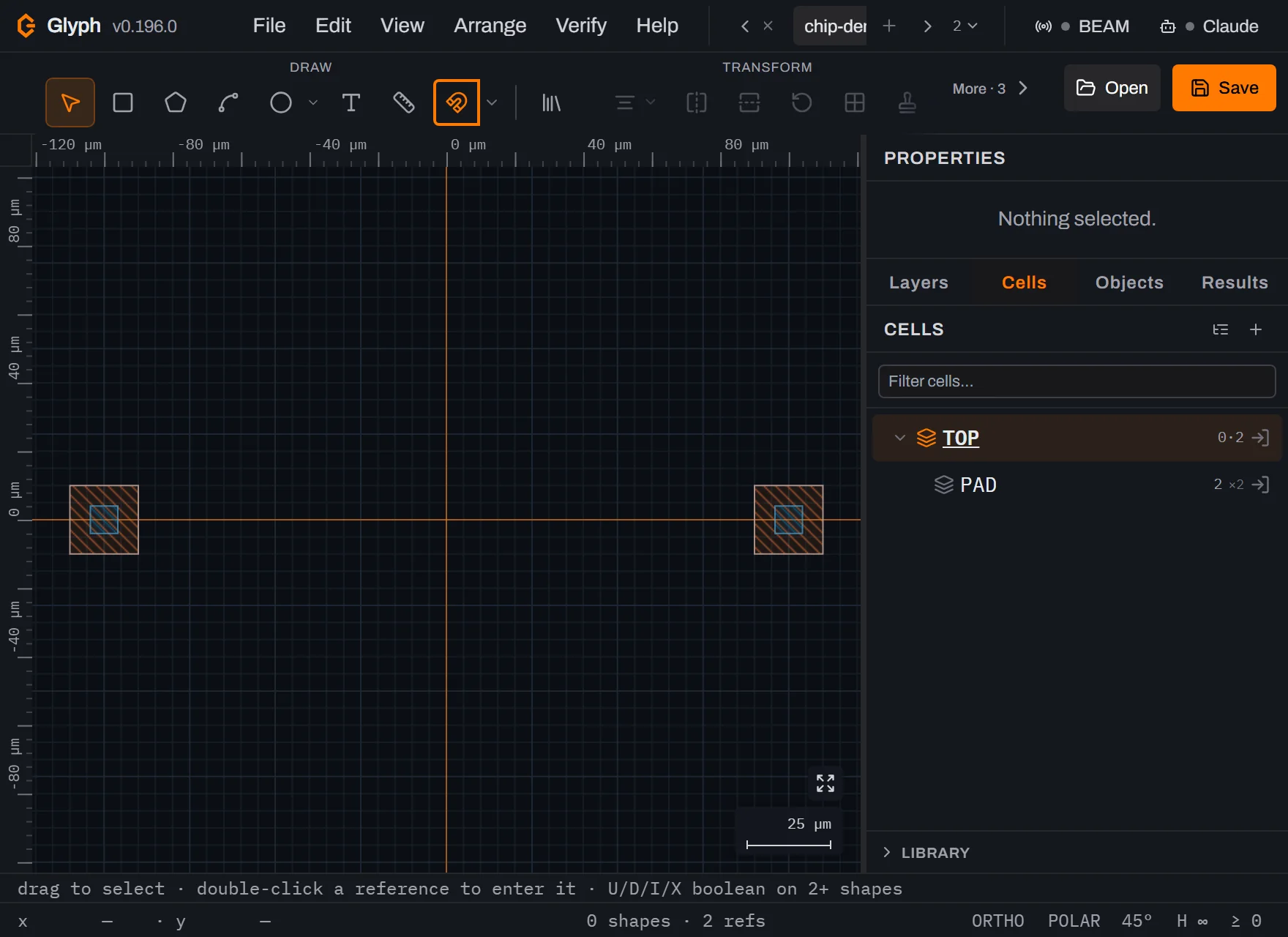
Task: Click the flip horizontal transform icon
Action: point(697,102)
